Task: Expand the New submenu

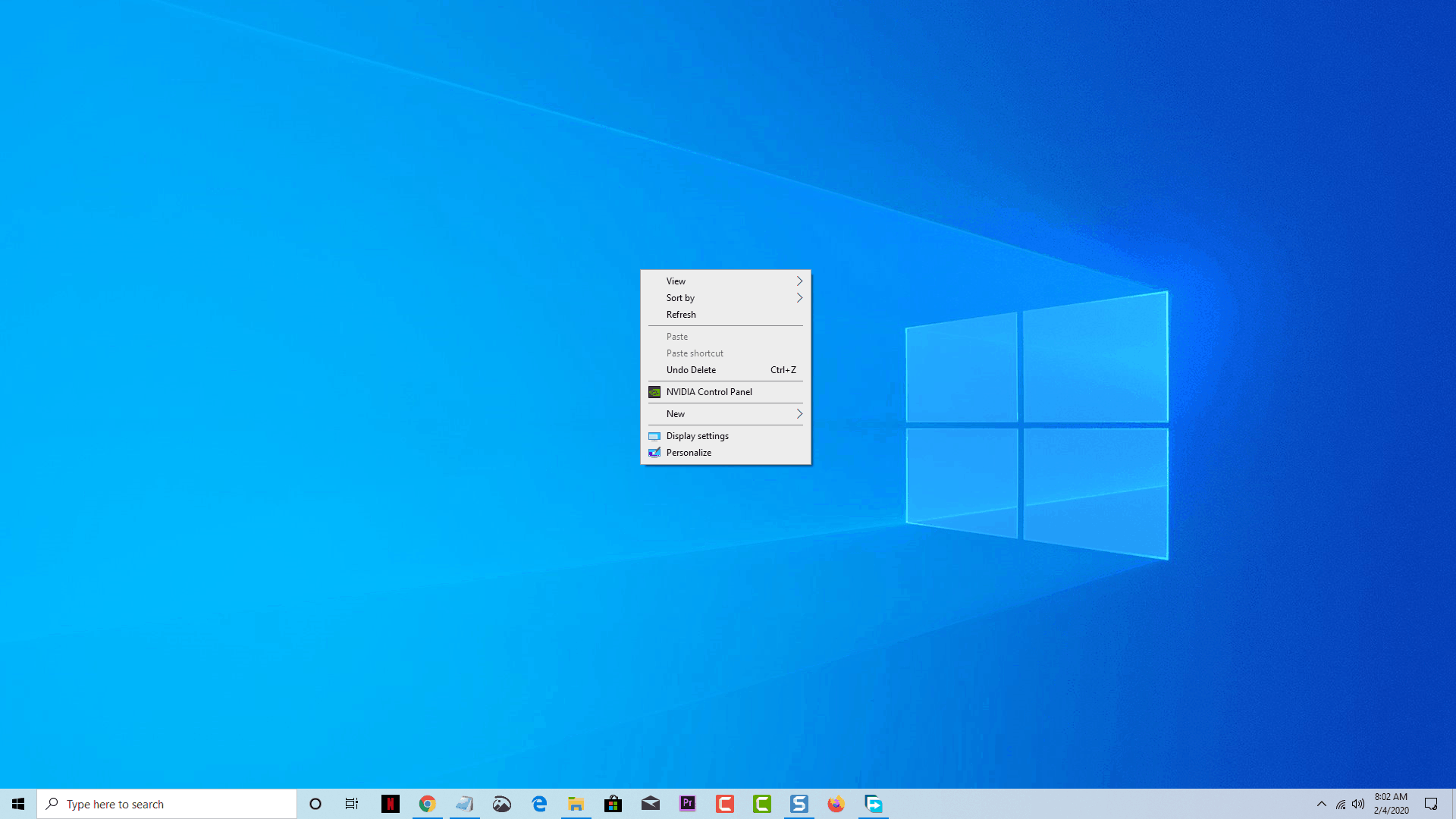Action: [726, 414]
